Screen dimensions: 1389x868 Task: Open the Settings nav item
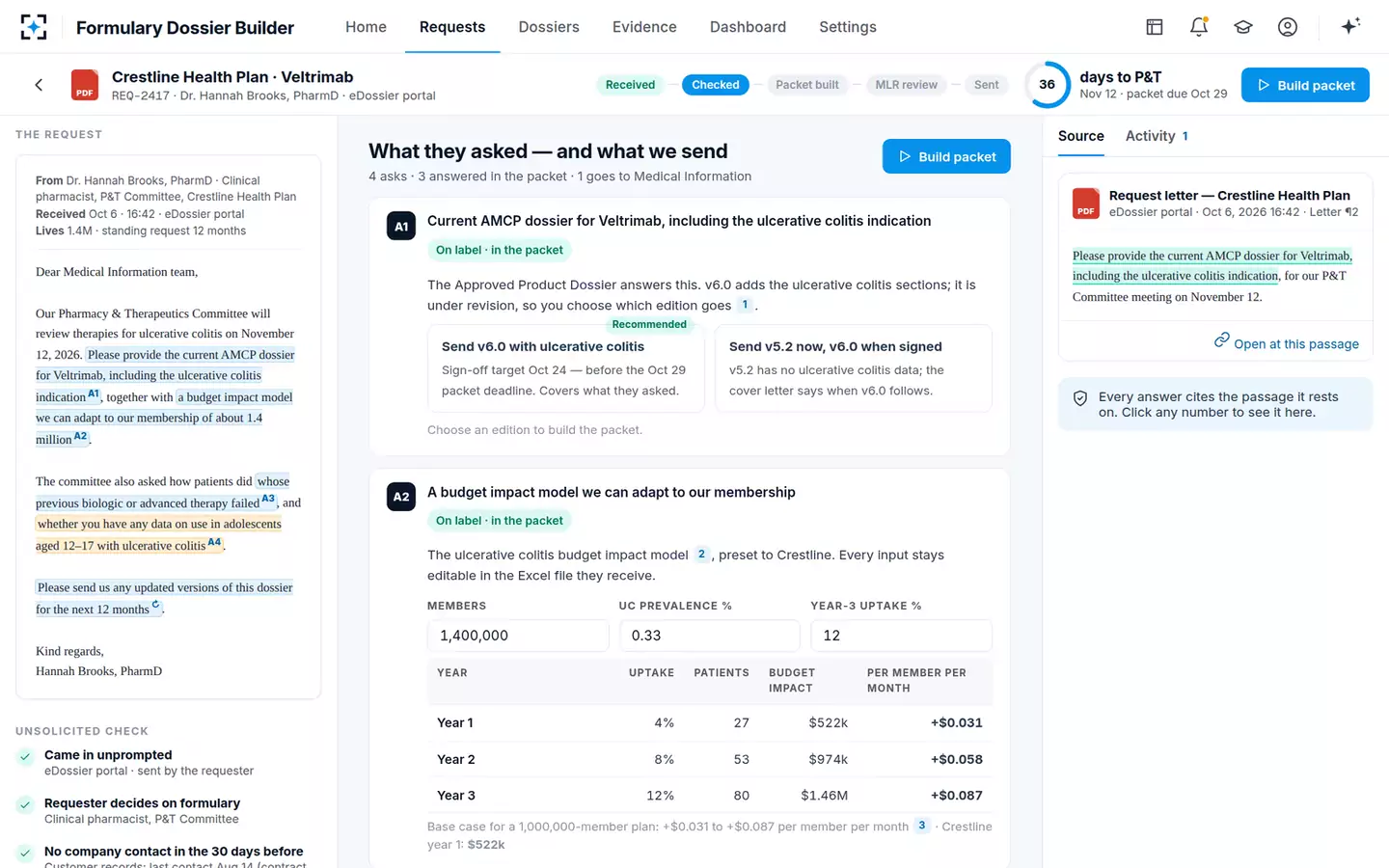coord(848,27)
